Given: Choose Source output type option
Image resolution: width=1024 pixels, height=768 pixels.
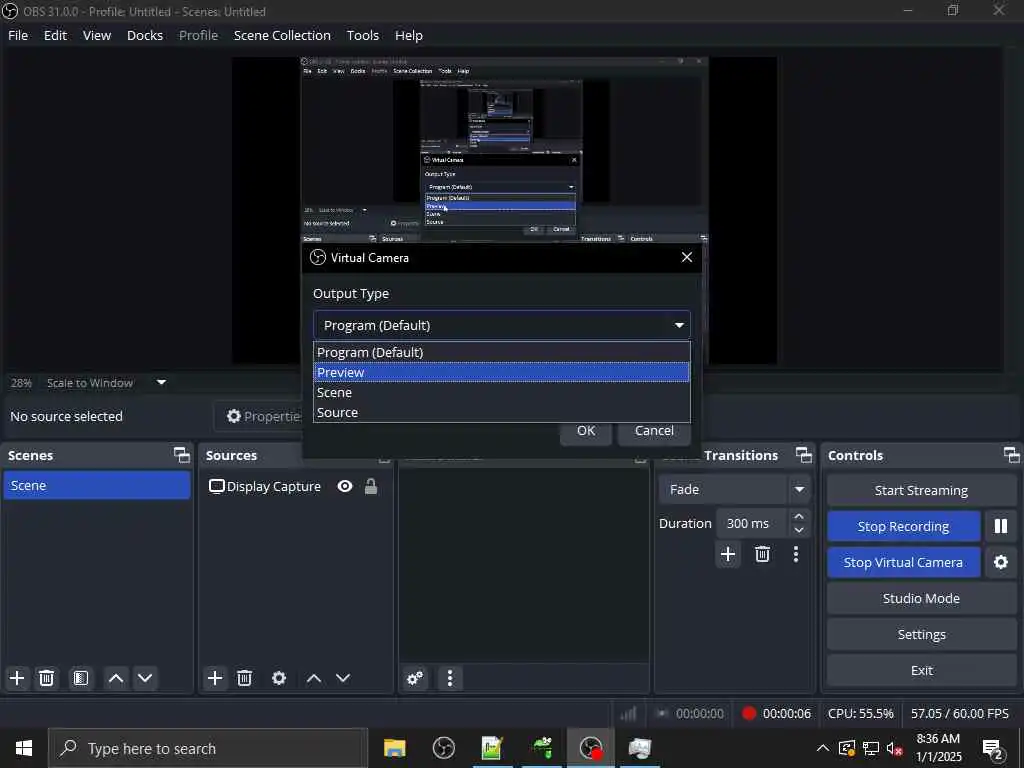Looking at the screenshot, I should [502, 412].
